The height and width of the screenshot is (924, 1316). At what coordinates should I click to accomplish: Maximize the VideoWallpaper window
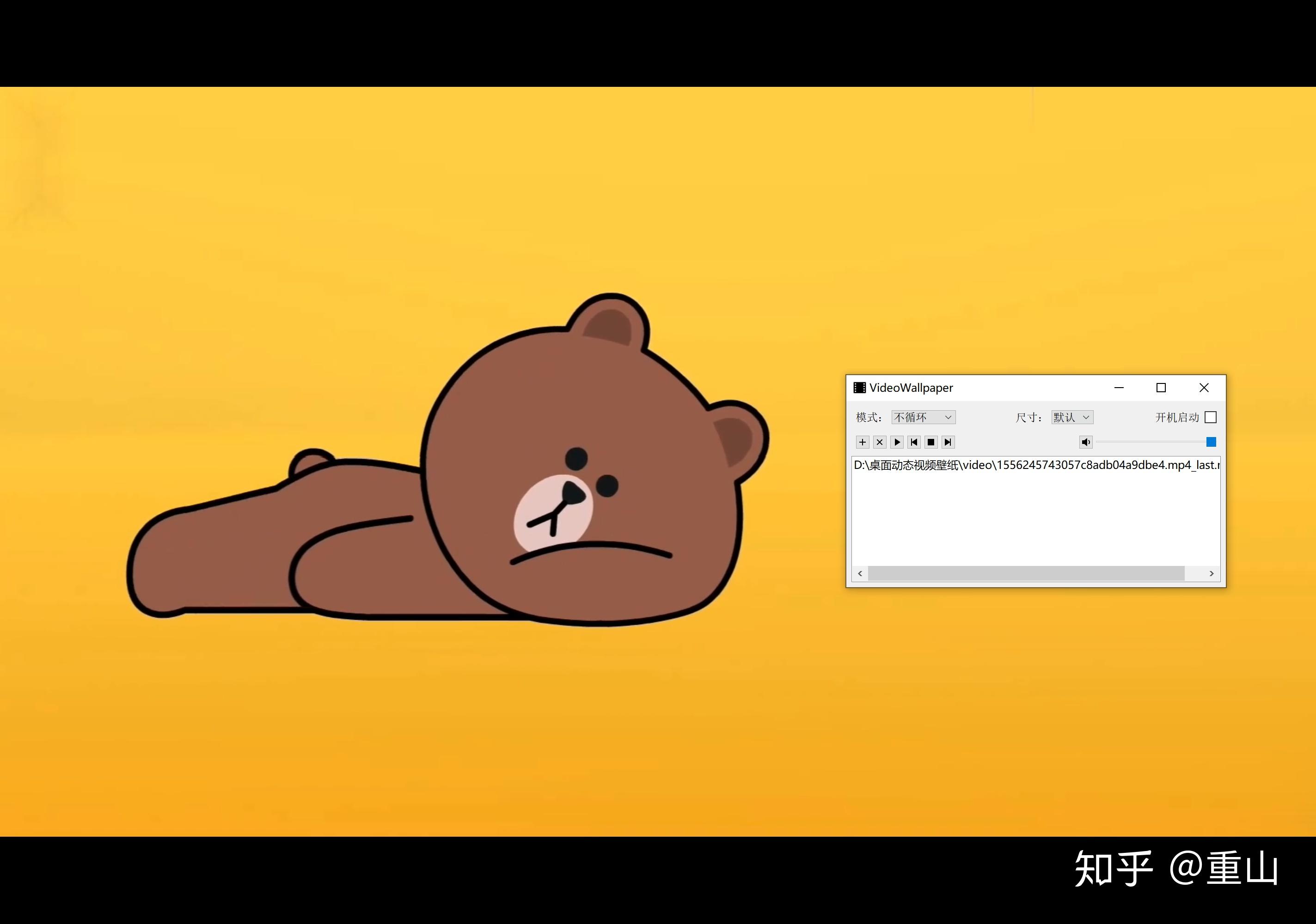click(x=1161, y=388)
